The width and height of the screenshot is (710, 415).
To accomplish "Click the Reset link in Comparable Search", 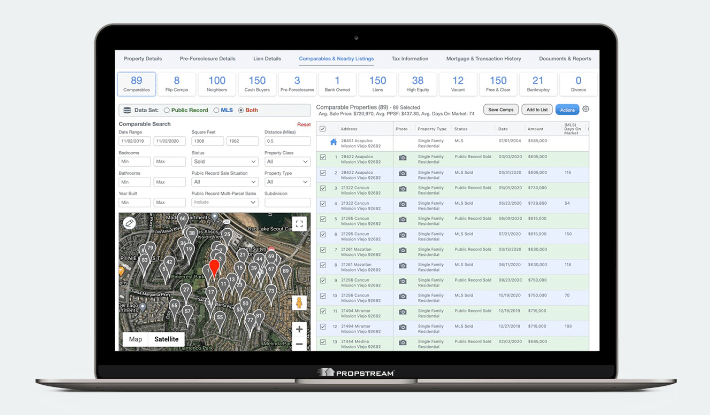I will (304, 124).
